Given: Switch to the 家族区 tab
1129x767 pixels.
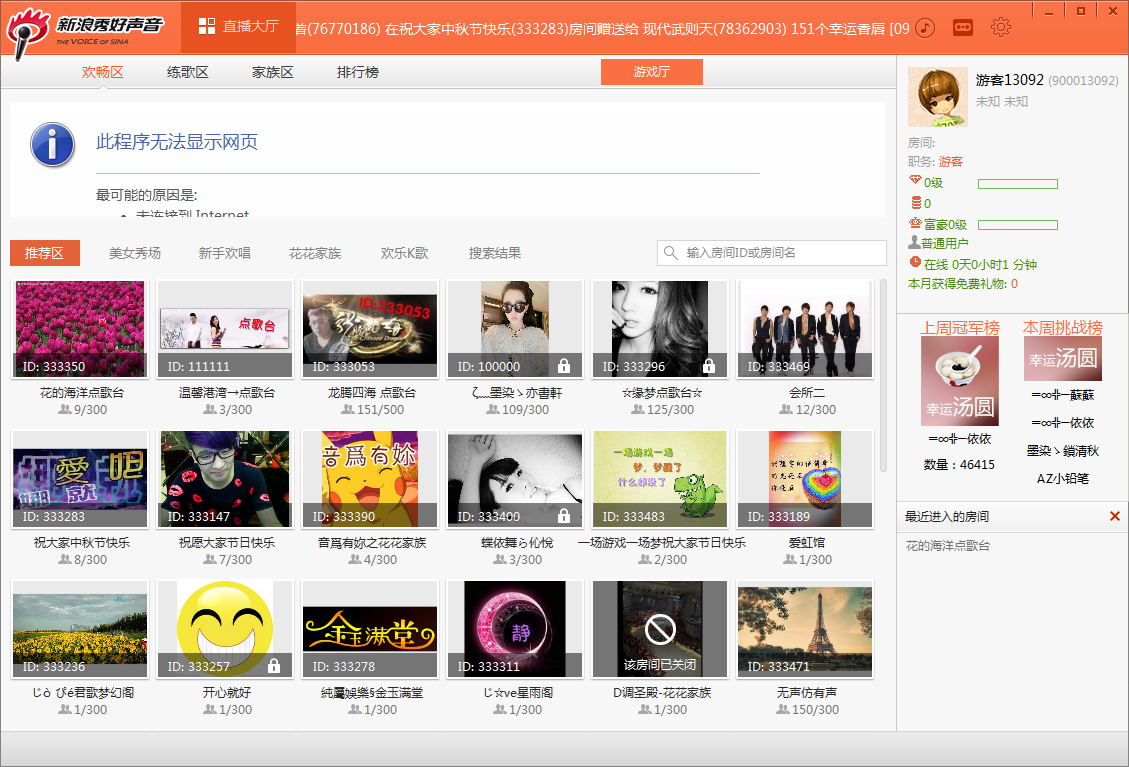Looking at the screenshot, I should (273, 72).
